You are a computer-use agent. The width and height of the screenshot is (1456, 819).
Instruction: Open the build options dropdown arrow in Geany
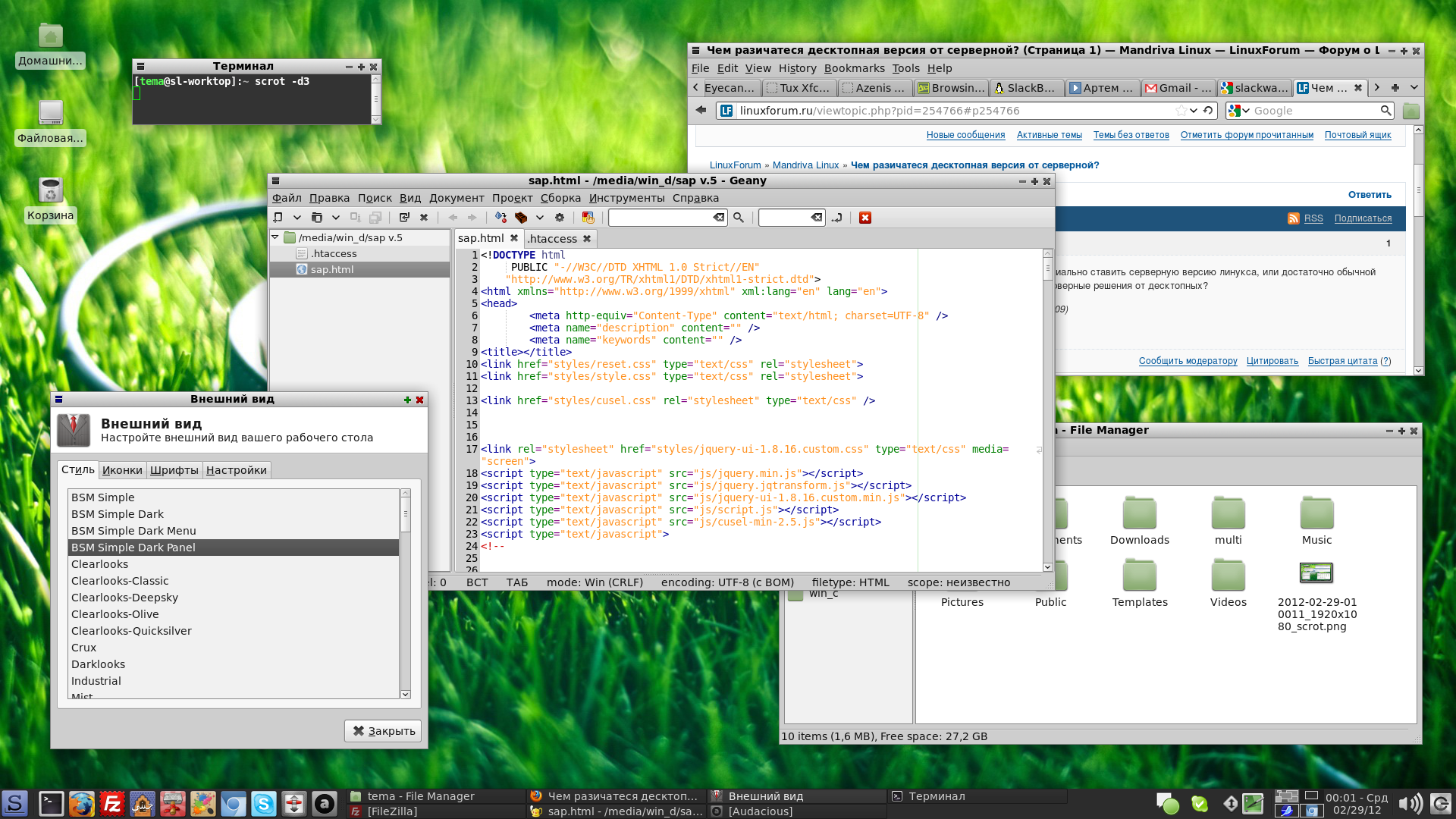point(540,218)
